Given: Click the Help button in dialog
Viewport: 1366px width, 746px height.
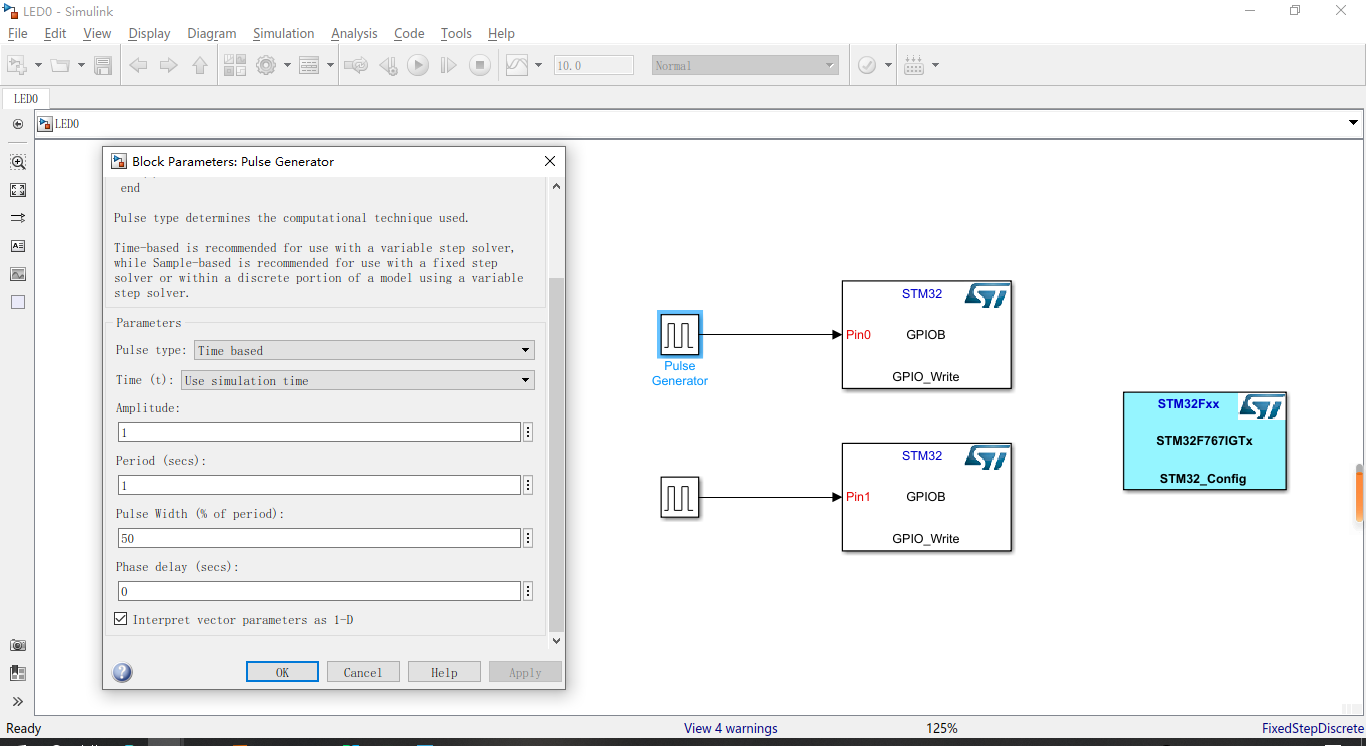Looking at the screenshot, I should 444,672.
